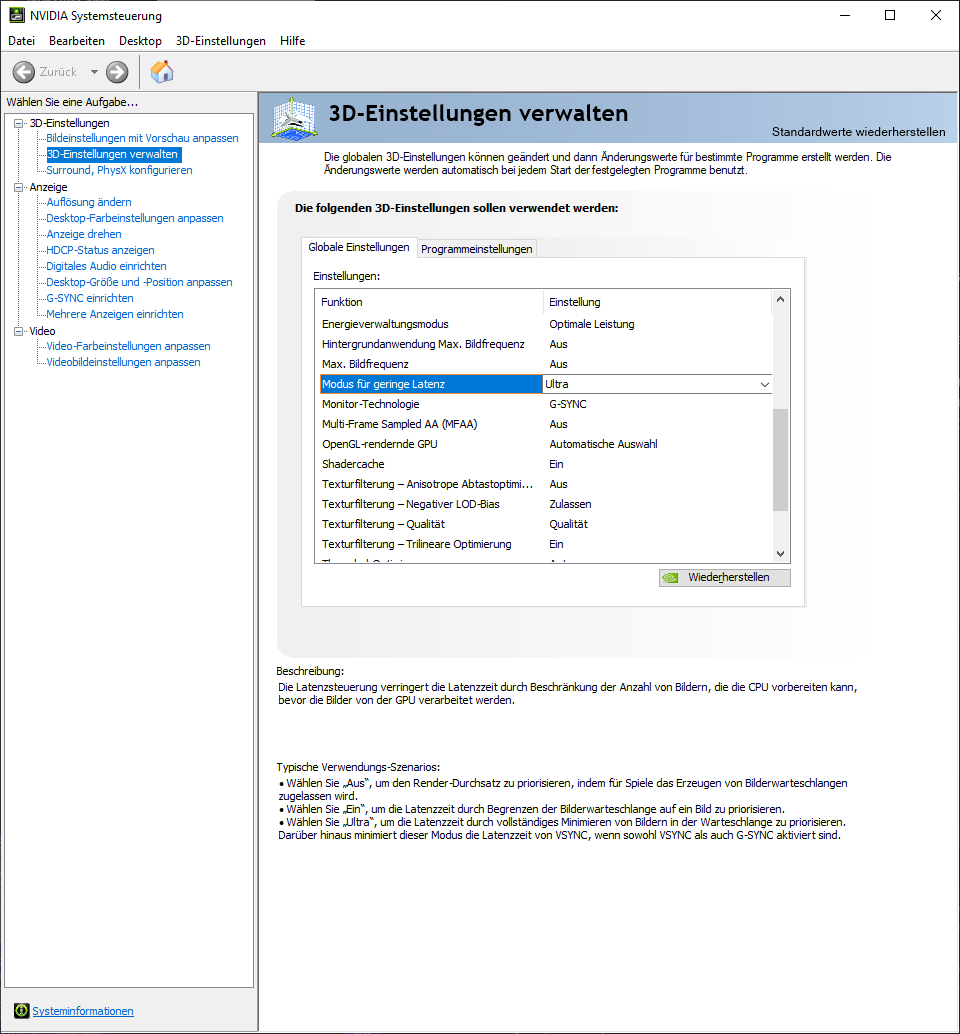Open the Systeminformationen link
This screenshot has height=1034, width=960.
coord(83,1011)
